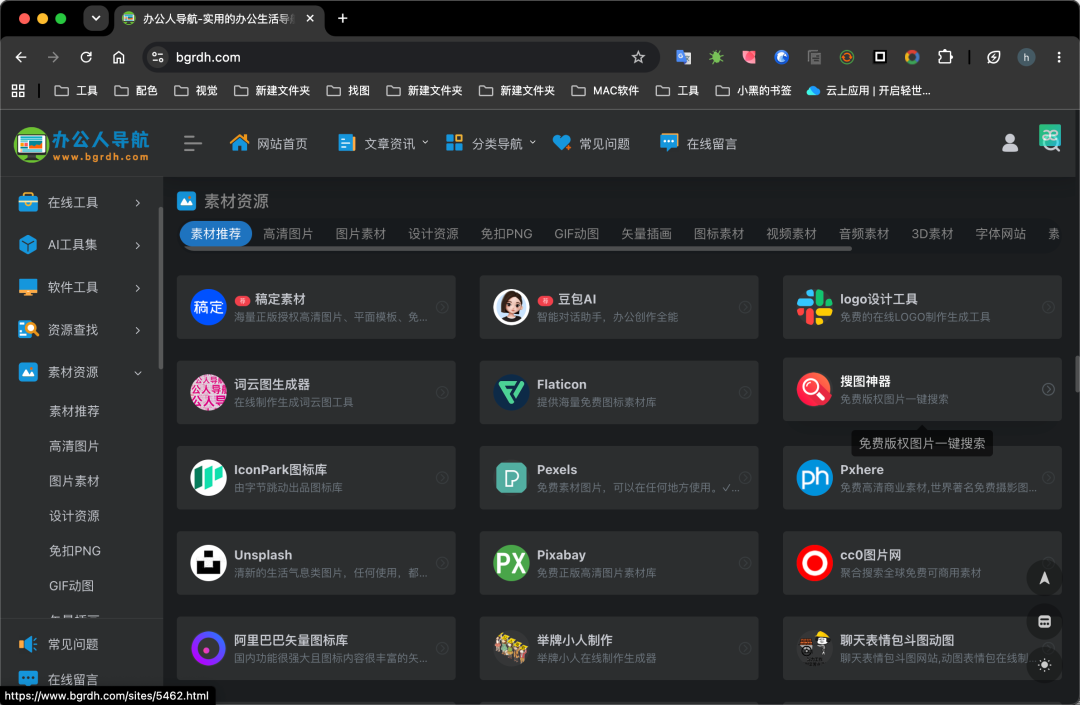Open the Chrome three-dot menu
The height and width of the screenshot is (705, 1080).
click(1059, 57)
